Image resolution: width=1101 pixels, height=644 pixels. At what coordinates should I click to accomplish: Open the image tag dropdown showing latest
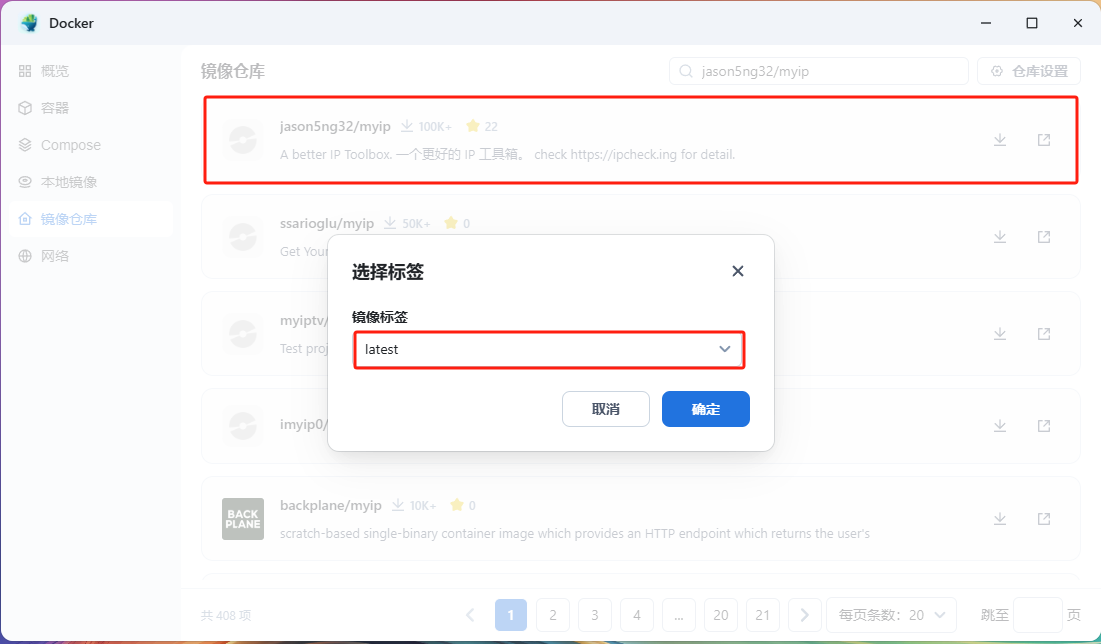click(548, 350)
